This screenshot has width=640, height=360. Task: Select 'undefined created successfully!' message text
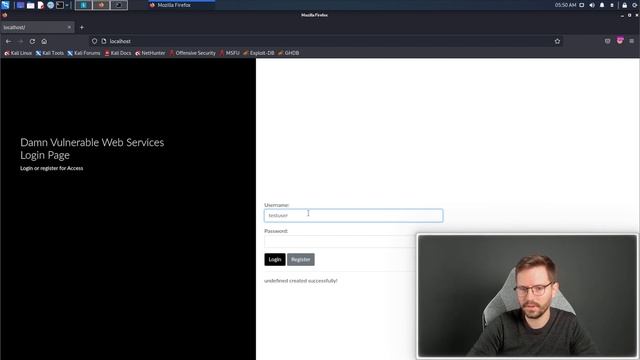tap(301, 281)
